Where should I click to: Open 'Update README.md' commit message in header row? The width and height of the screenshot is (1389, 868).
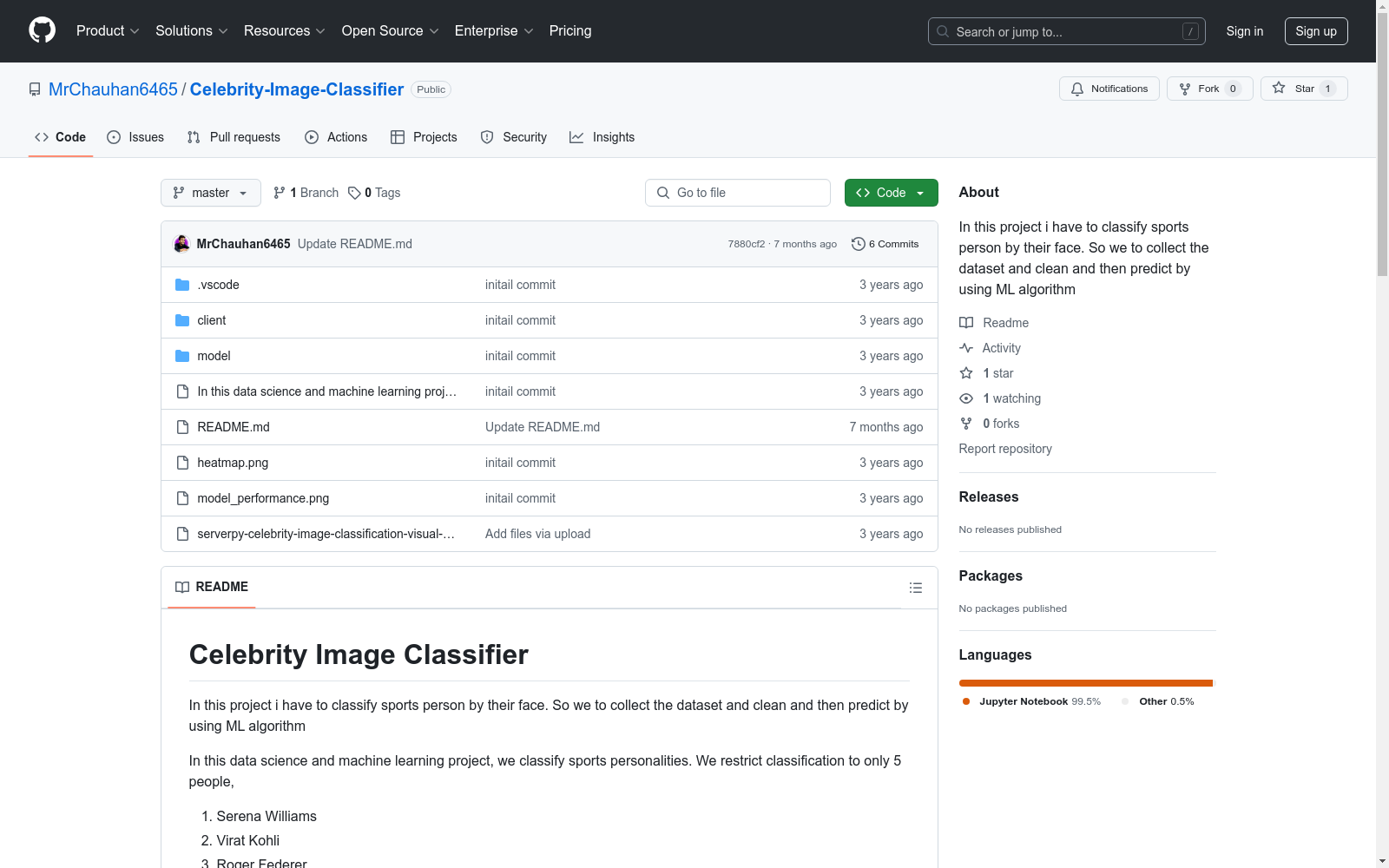click(355, 244)
